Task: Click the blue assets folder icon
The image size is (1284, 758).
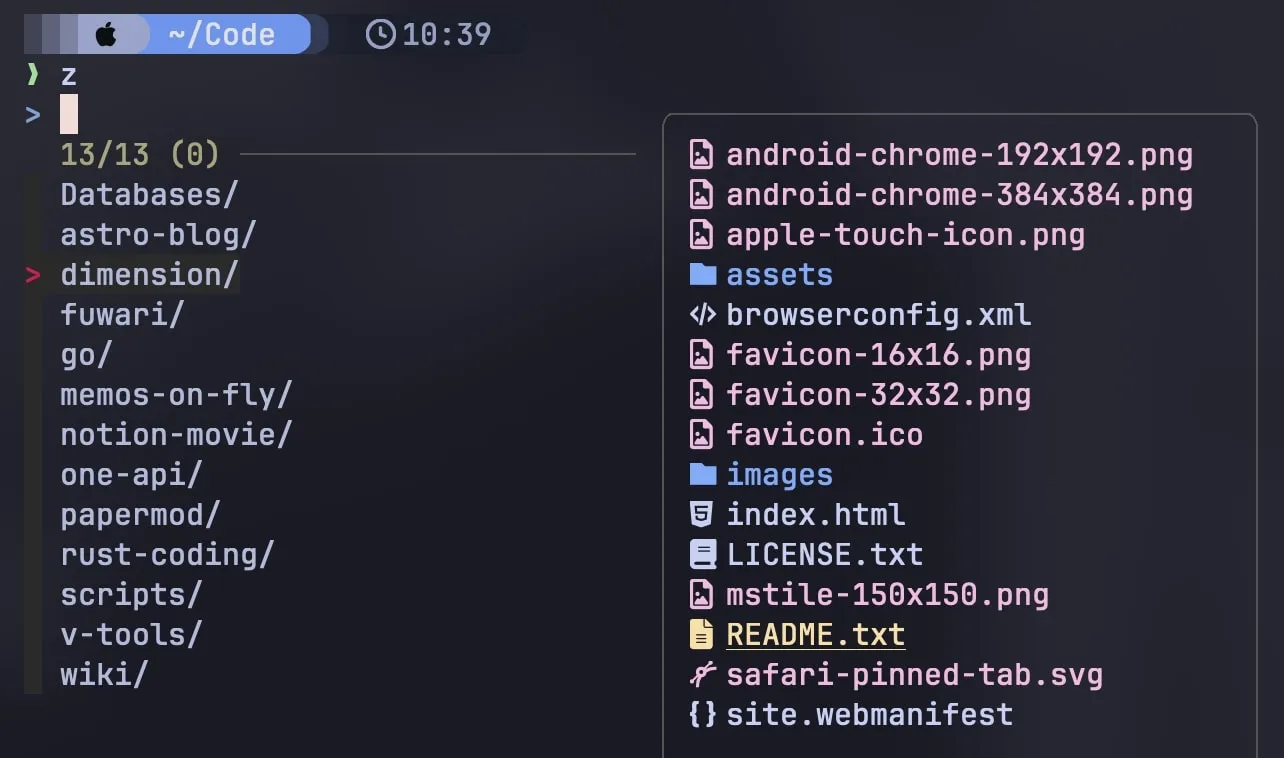Action: point(703,275)
